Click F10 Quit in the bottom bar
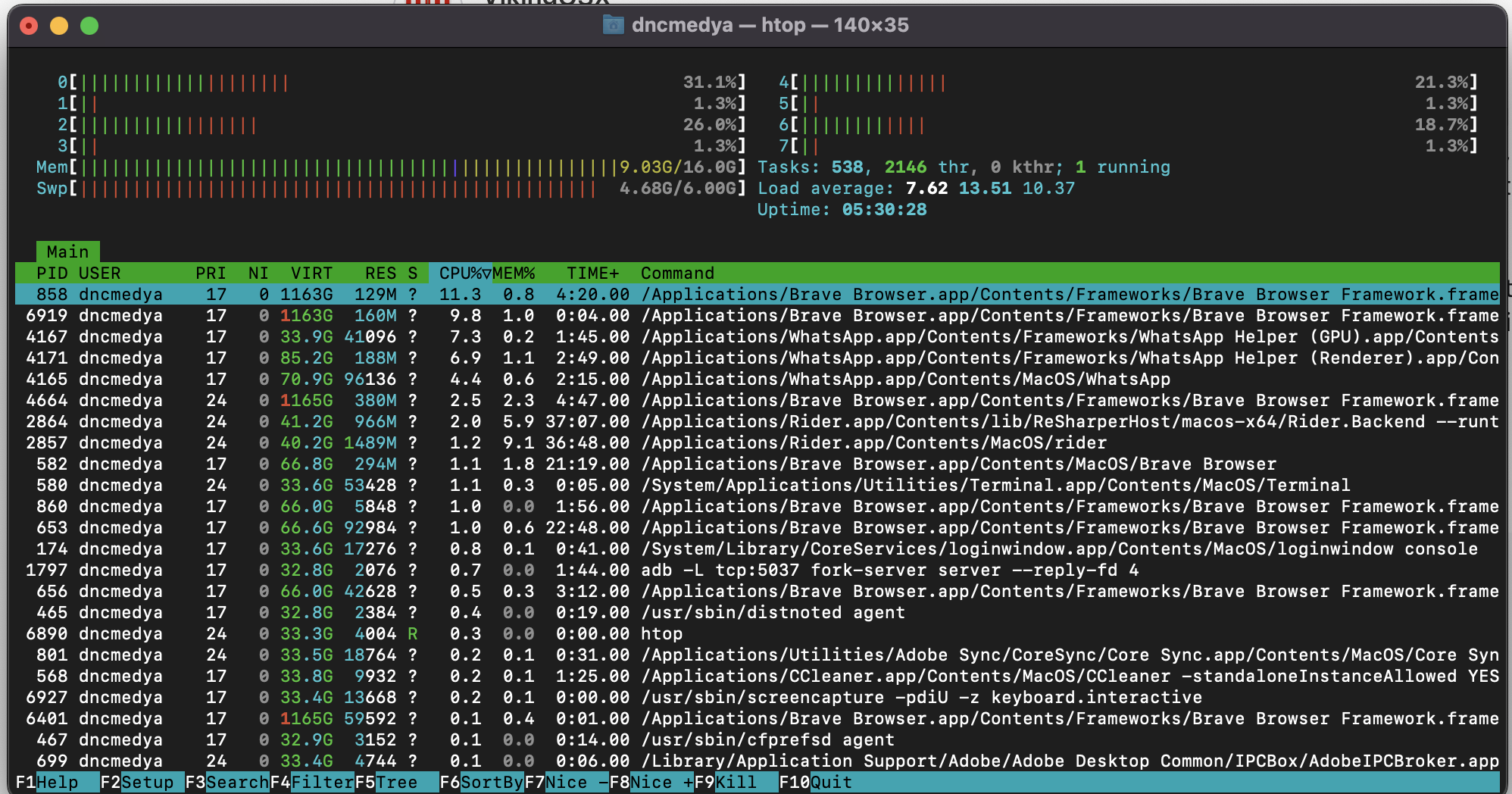Image resolution: width=1512 pixels, height=794 pixels. (x=821, y=782)
